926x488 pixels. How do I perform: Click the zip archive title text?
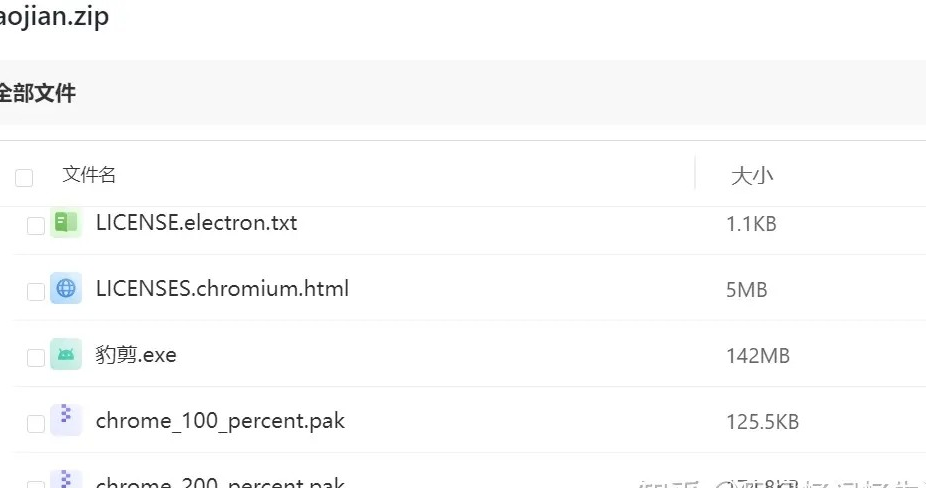[54, 16]
